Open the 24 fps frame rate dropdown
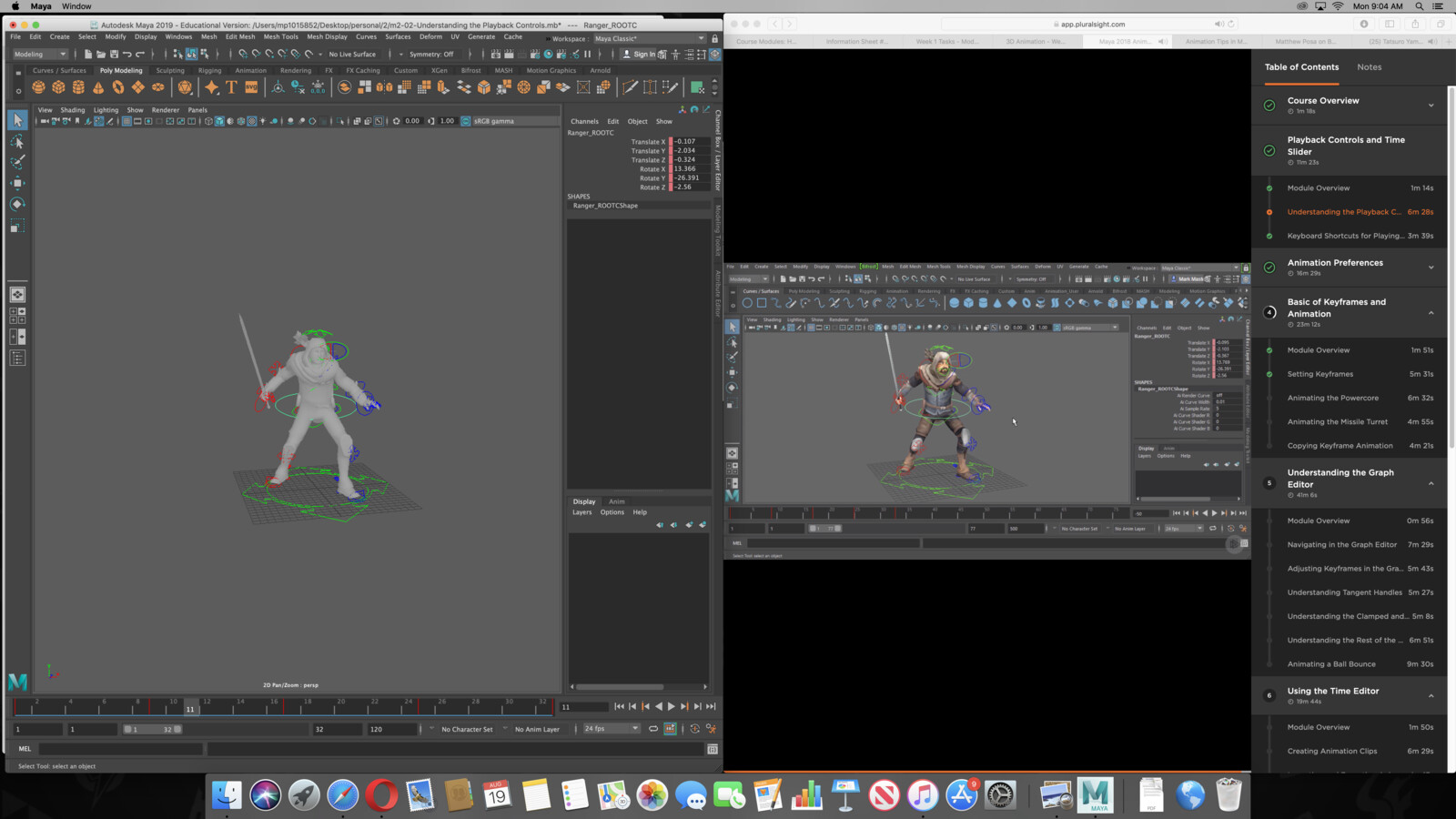 pyautogui.click(x=611, y=729)
